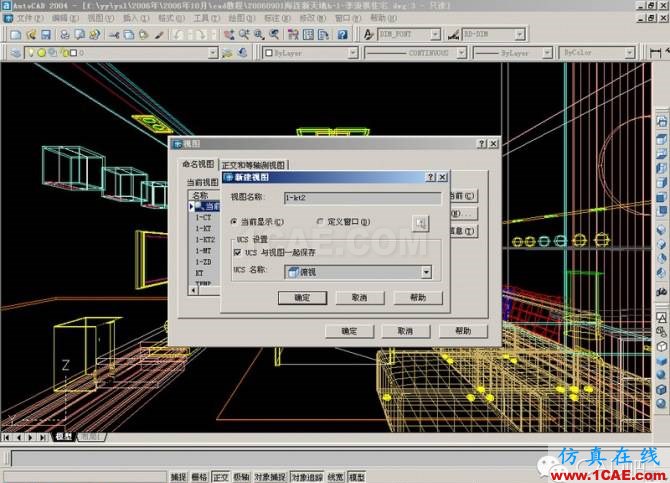Click the Undo arrow icon
Screen dimensions: 670x483
pyautogui.click(x=179, y=35)
